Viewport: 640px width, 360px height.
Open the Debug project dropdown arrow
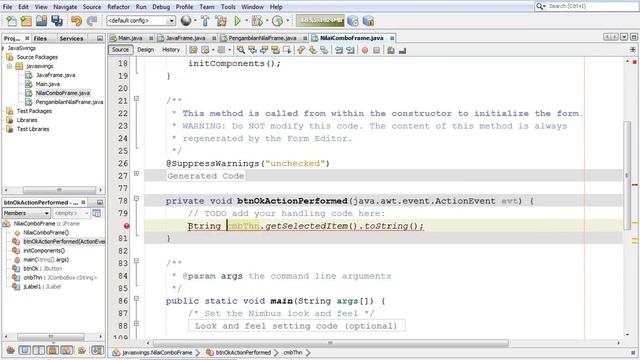[x=267, y=21]
